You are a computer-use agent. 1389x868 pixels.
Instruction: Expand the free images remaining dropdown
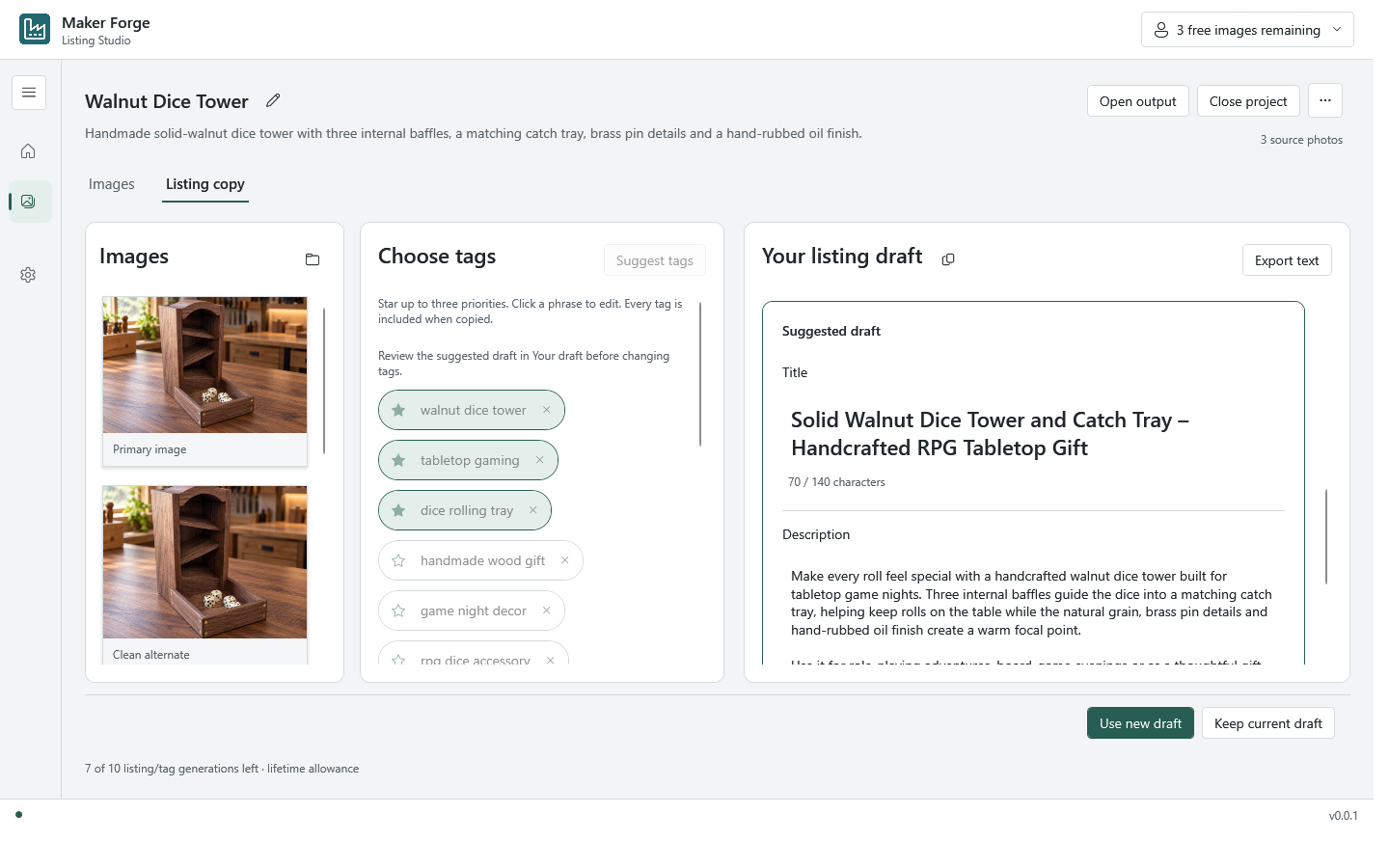pos(1247,30)
